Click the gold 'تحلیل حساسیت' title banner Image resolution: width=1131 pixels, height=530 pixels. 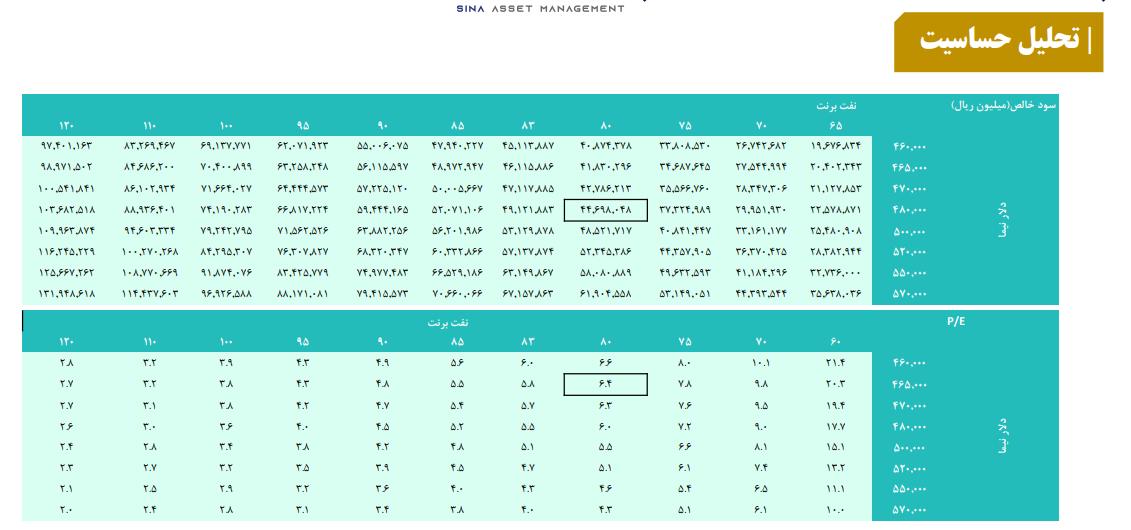click(998, 41)
